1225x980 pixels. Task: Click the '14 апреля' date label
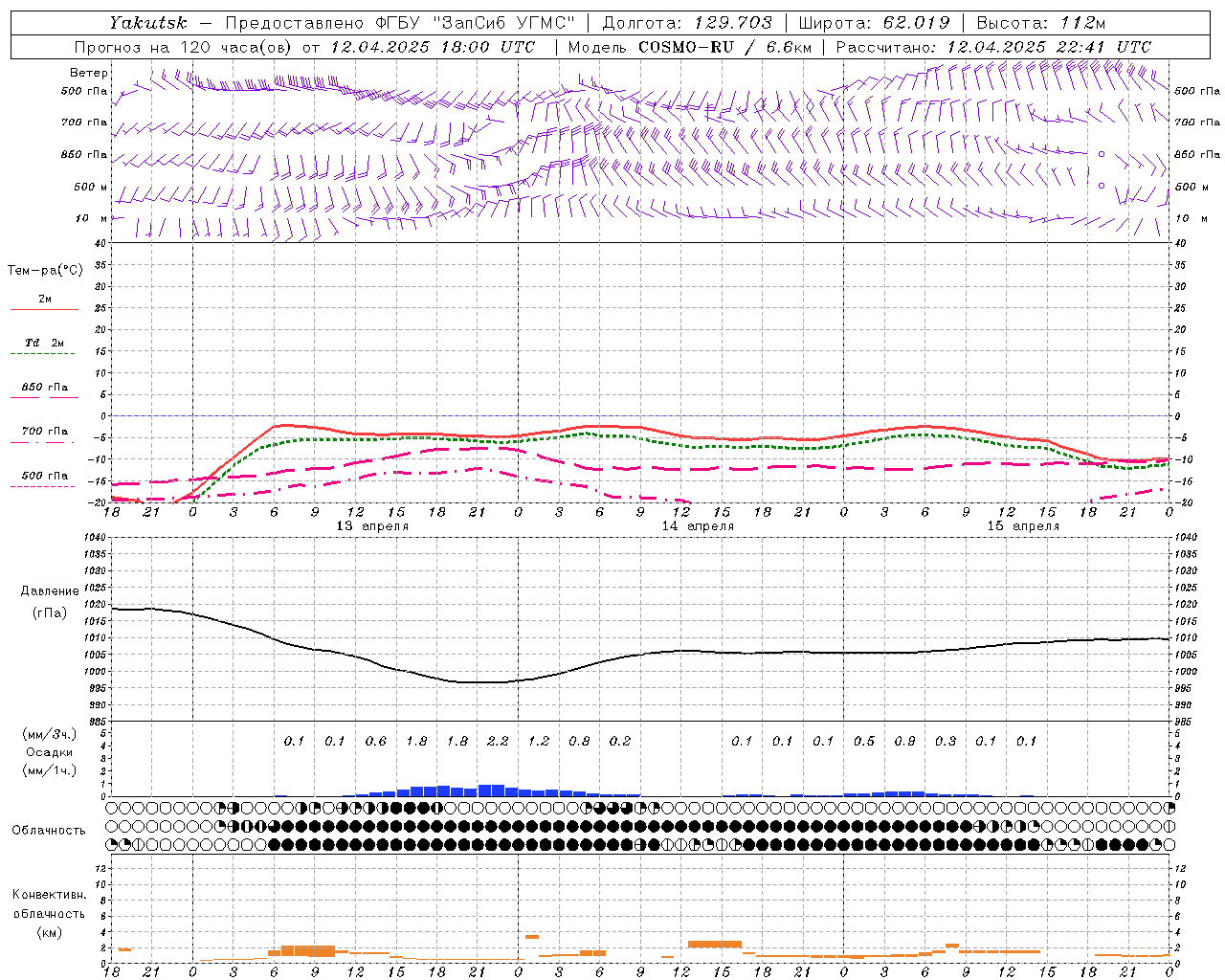click(x=698, y=526)
